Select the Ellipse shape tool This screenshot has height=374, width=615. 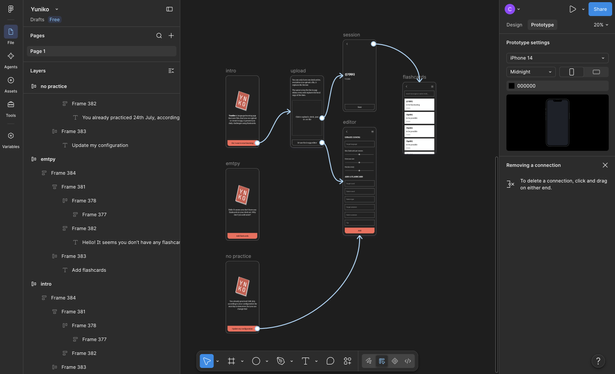click(x=256, y=361)
